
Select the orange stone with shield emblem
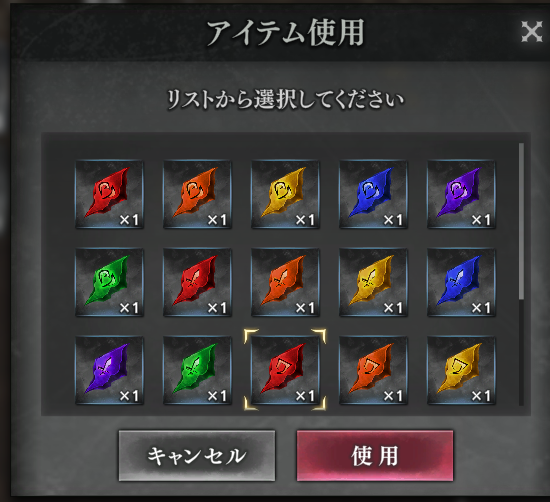374,370
